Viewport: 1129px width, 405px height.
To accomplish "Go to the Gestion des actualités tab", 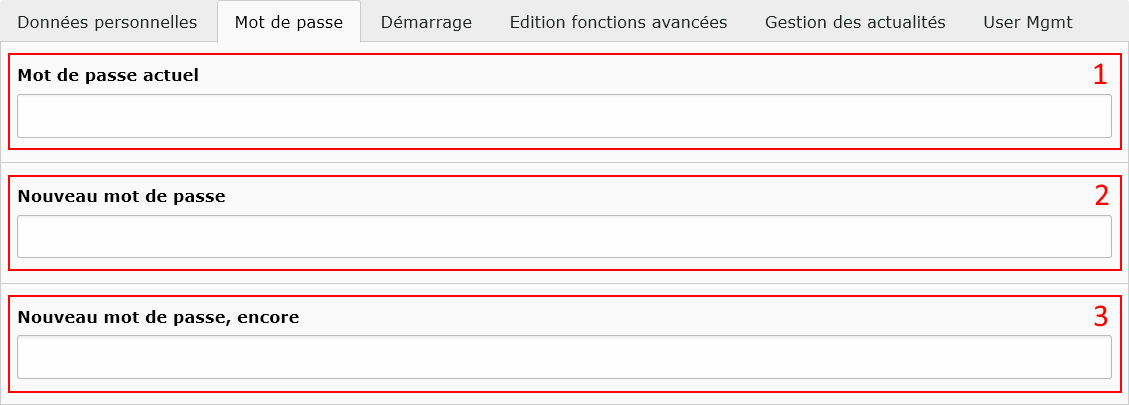I will pyautogui.click(x=855, y=22).
